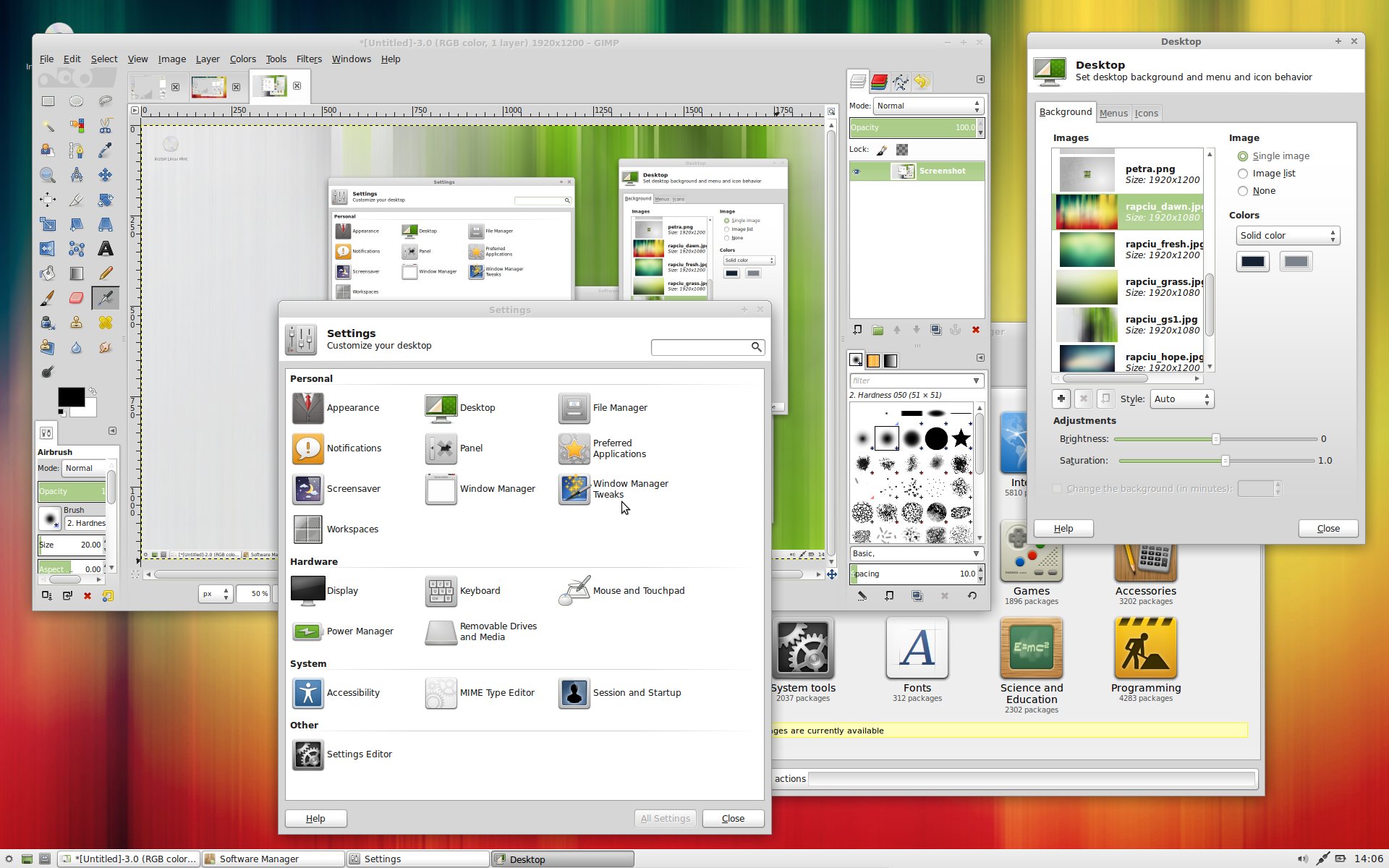This screenshot has width=1389, height=868.
Task: Open the layer Mode Normal dropdown
Action: click(x=928, y=106)
